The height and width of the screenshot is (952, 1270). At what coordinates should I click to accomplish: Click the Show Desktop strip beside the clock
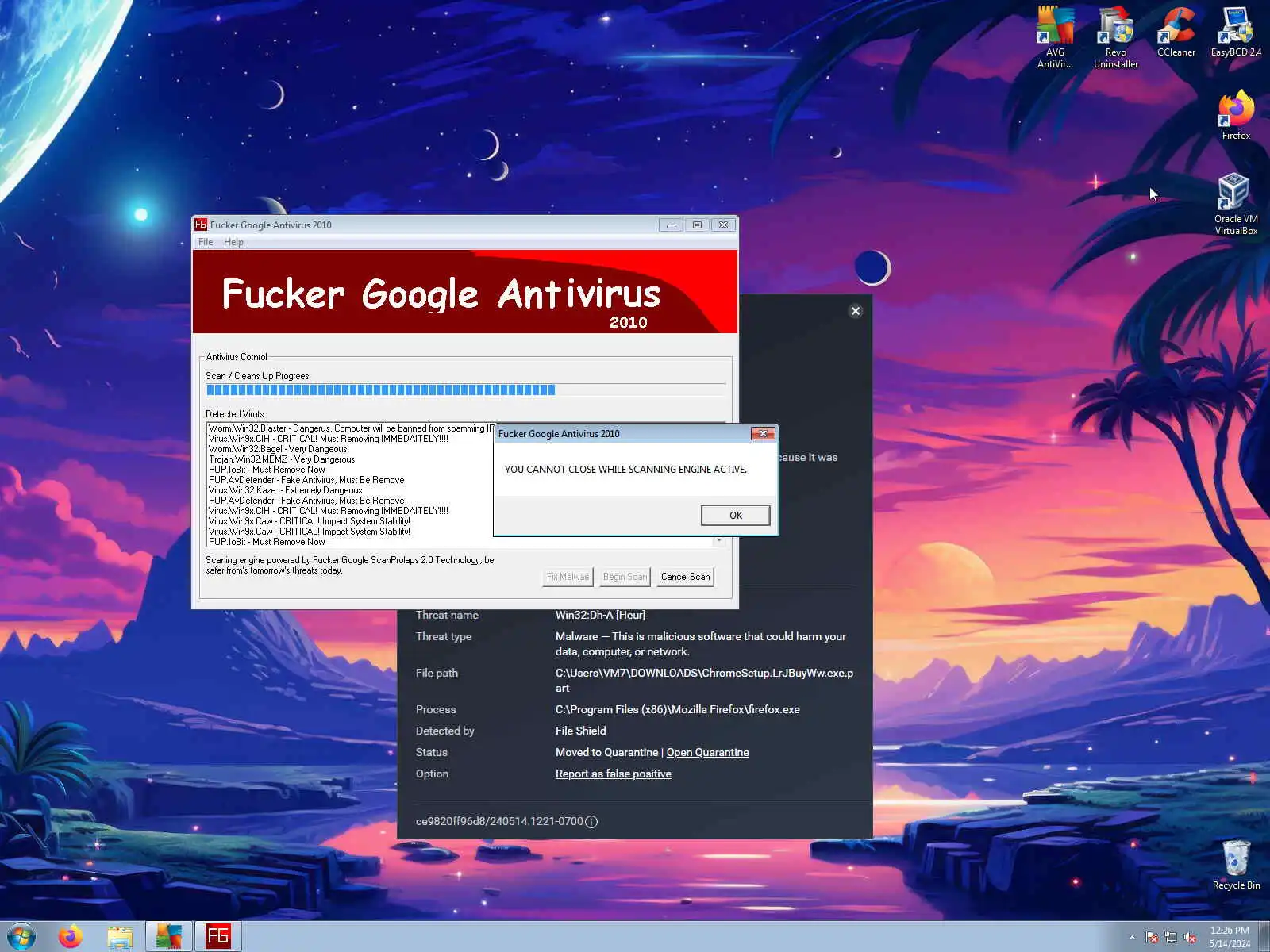click(1264, 937)
